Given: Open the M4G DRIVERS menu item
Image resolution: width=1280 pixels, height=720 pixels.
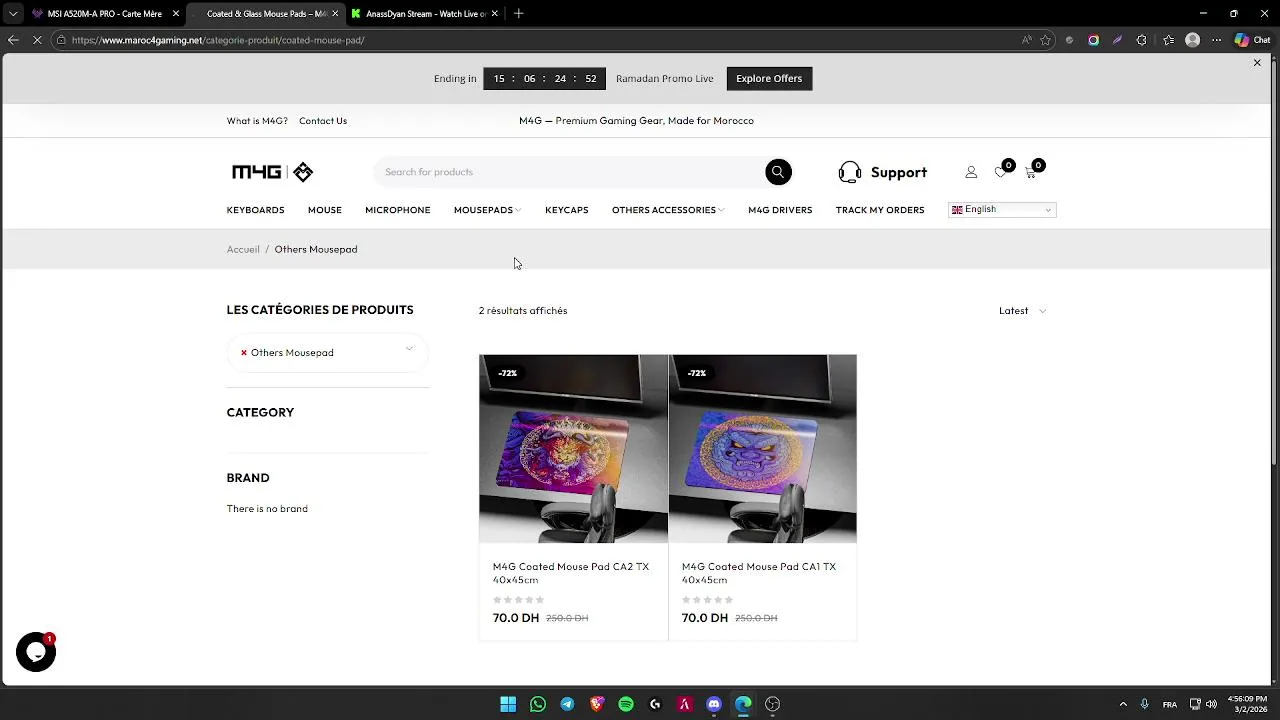Looking at the screenshot, I should (x=780, y=210).
